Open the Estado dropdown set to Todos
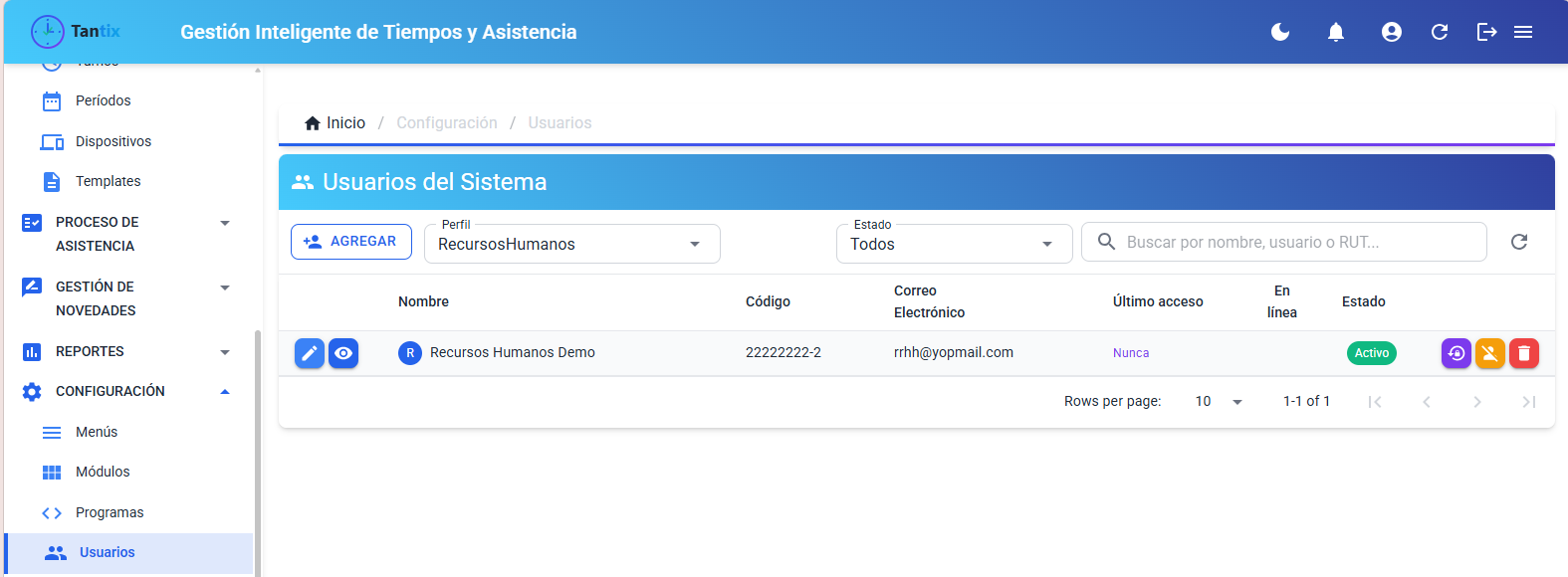Image resolution: width=1568 pixels, height=577 pixels. click(955, 244)
